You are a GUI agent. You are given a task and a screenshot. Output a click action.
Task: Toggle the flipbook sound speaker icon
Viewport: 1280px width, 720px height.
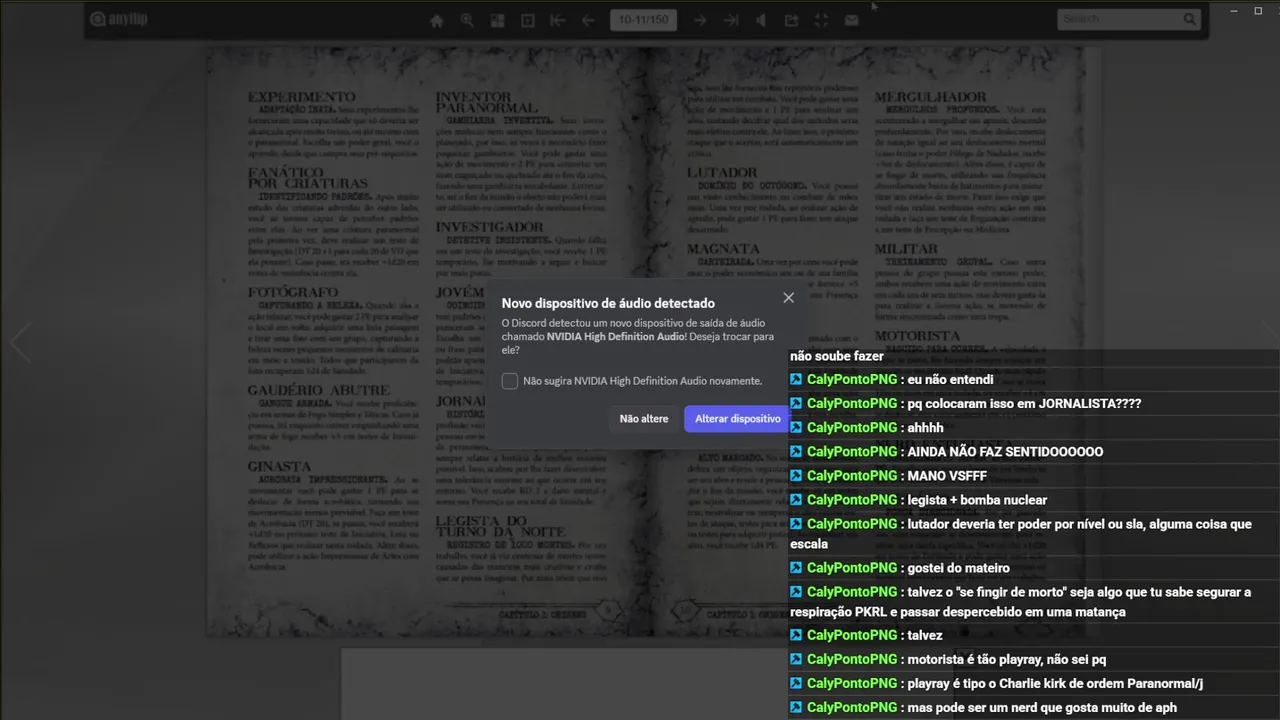point(761,20)
